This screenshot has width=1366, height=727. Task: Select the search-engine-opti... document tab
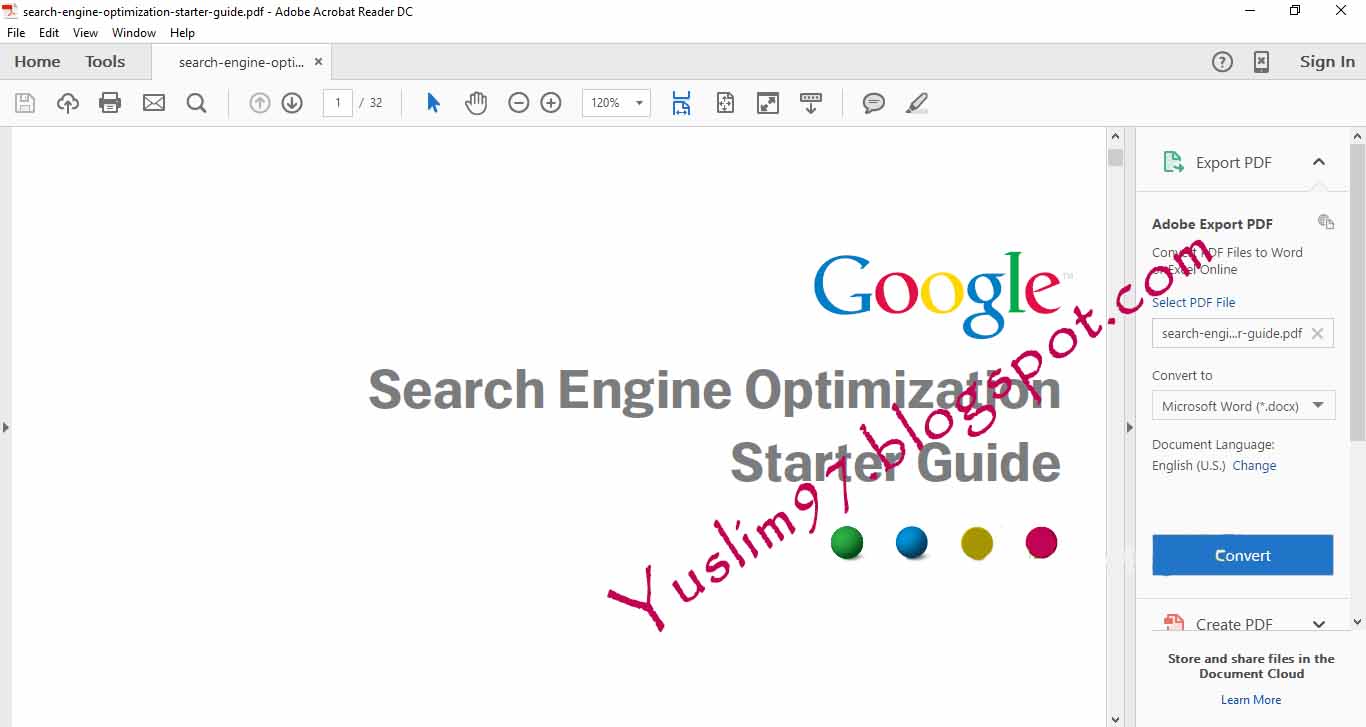pyautogui.click(x=241, y=62)
